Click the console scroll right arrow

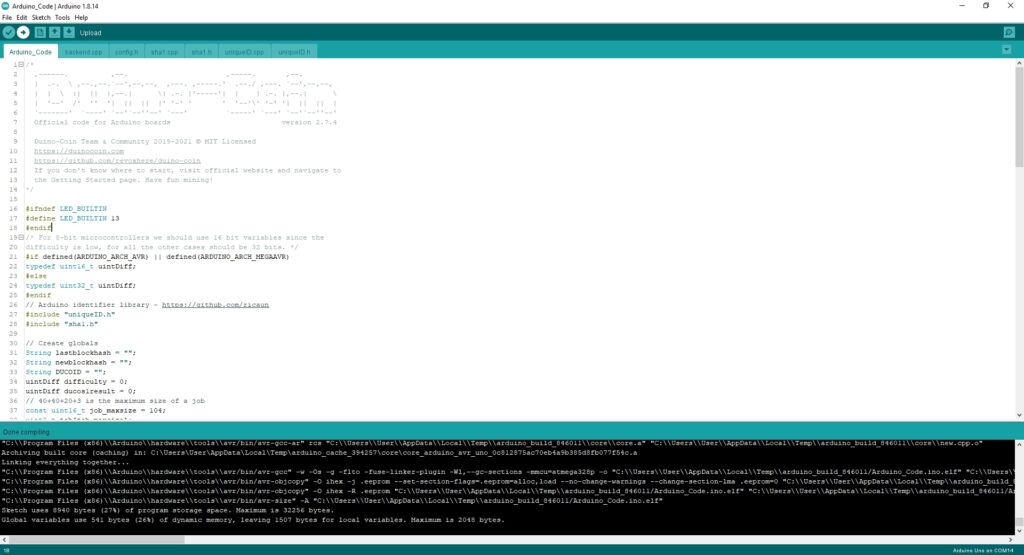pyautogui.click(x=1010, y=540)
